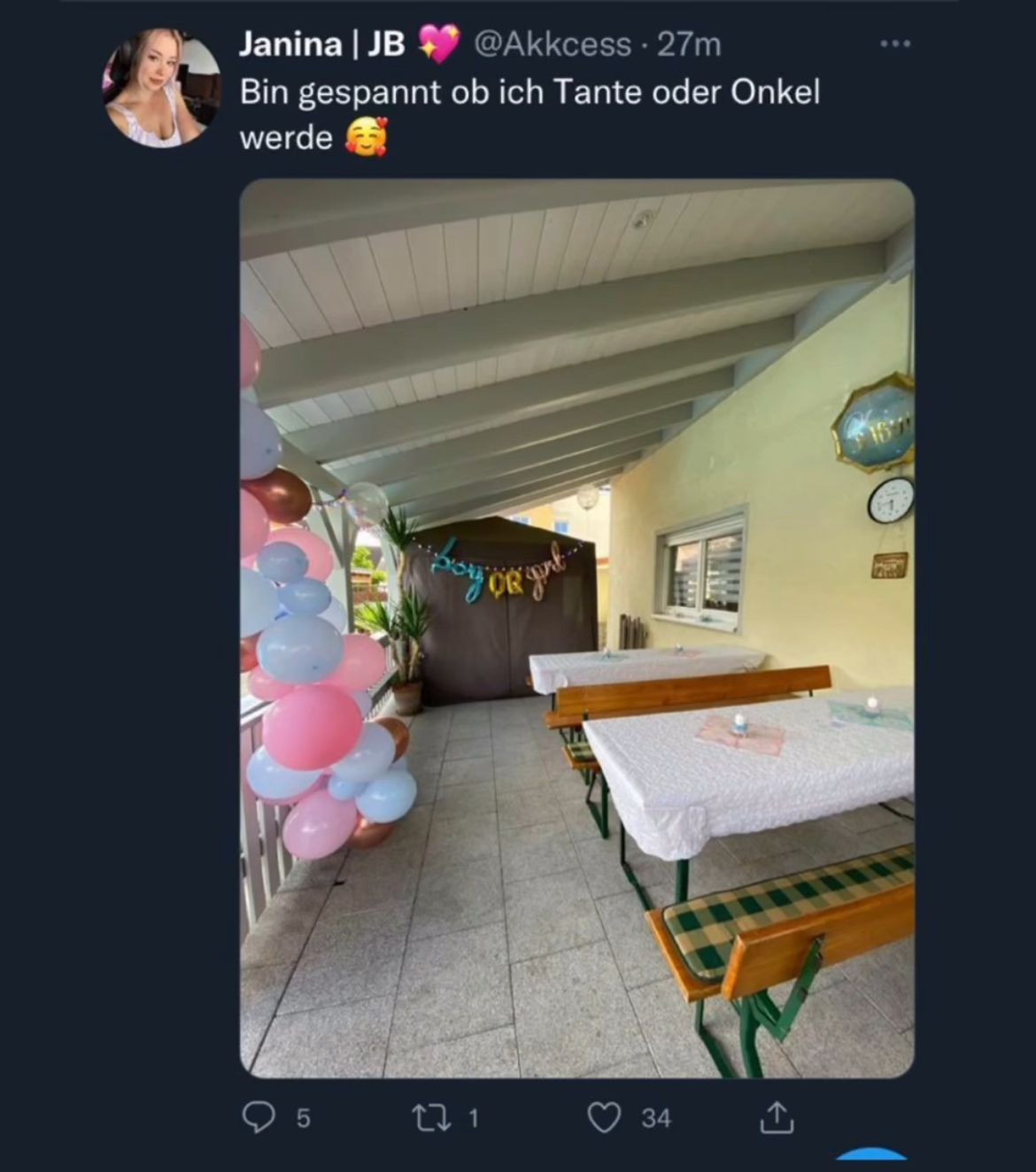Open the three-dot more options menu
The image size is (1036, 1172).
tap(894, 44)
